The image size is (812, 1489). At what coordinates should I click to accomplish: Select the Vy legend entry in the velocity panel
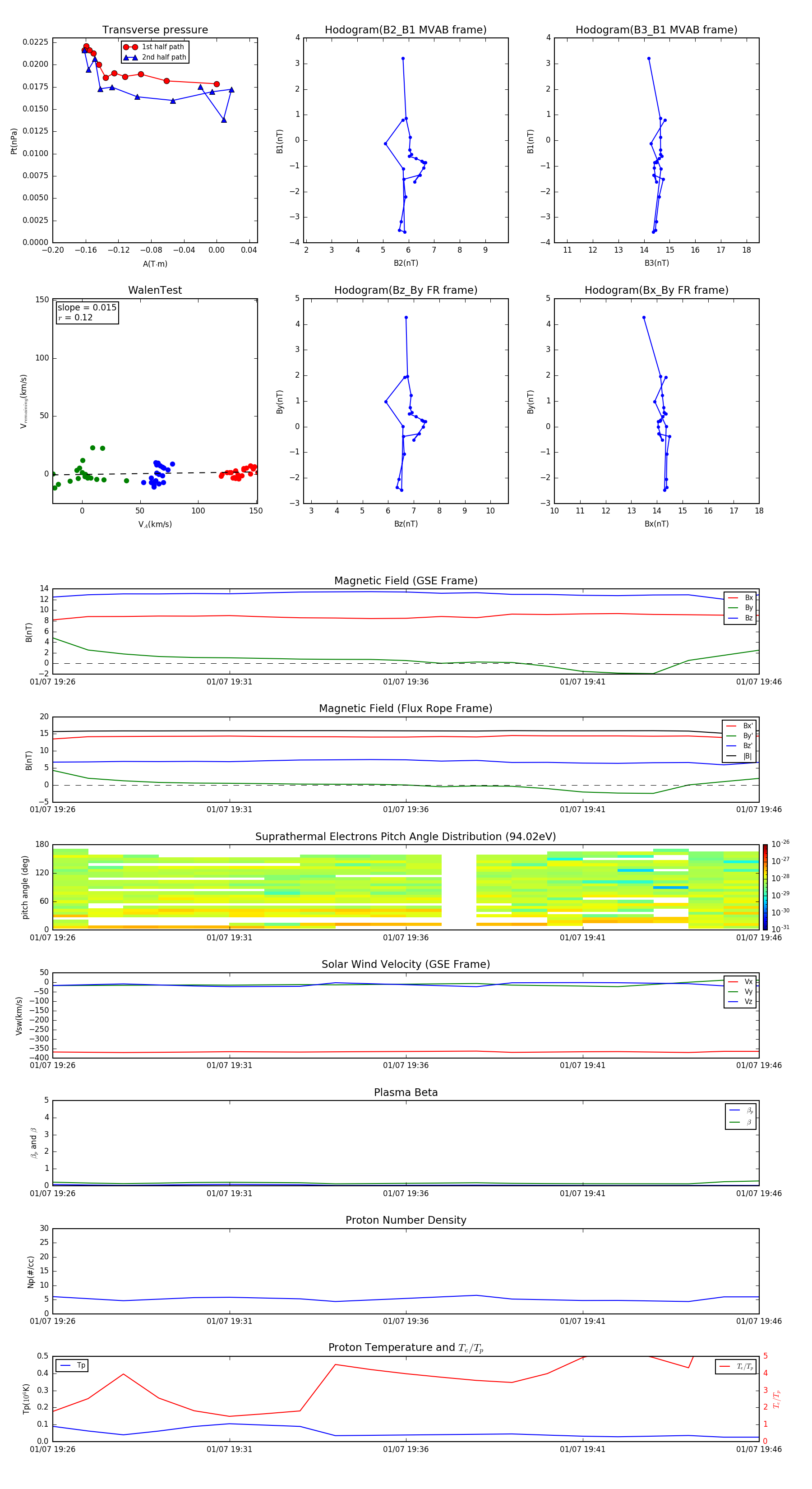(740, 991)
